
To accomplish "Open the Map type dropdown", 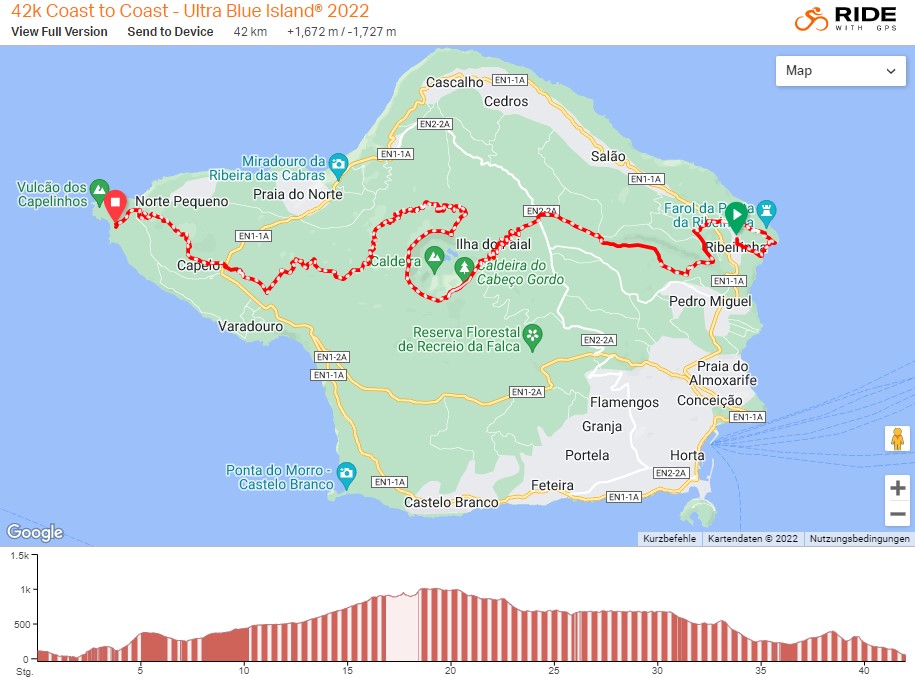I will tap(840, 71).
